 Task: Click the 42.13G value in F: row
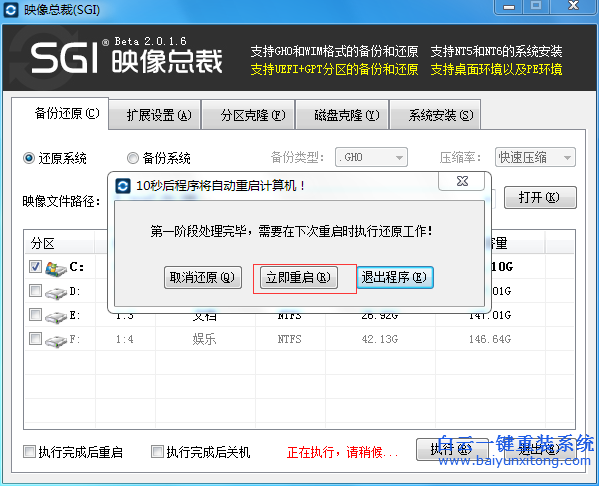(x=380, y=339)
